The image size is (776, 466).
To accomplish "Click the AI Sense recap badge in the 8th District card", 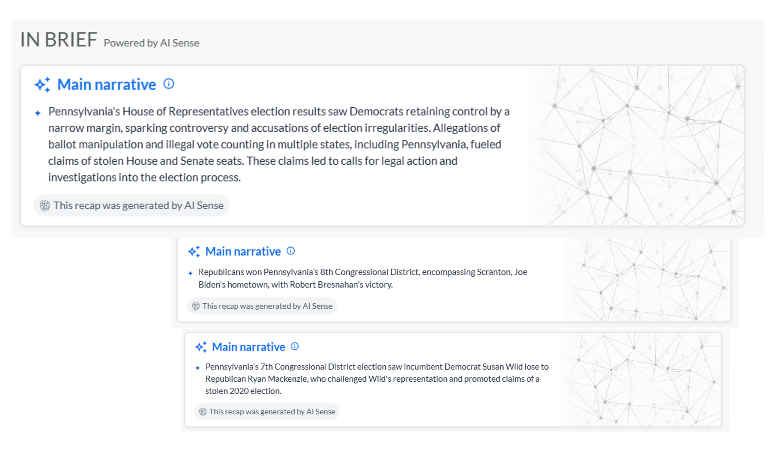I will 262,306.
